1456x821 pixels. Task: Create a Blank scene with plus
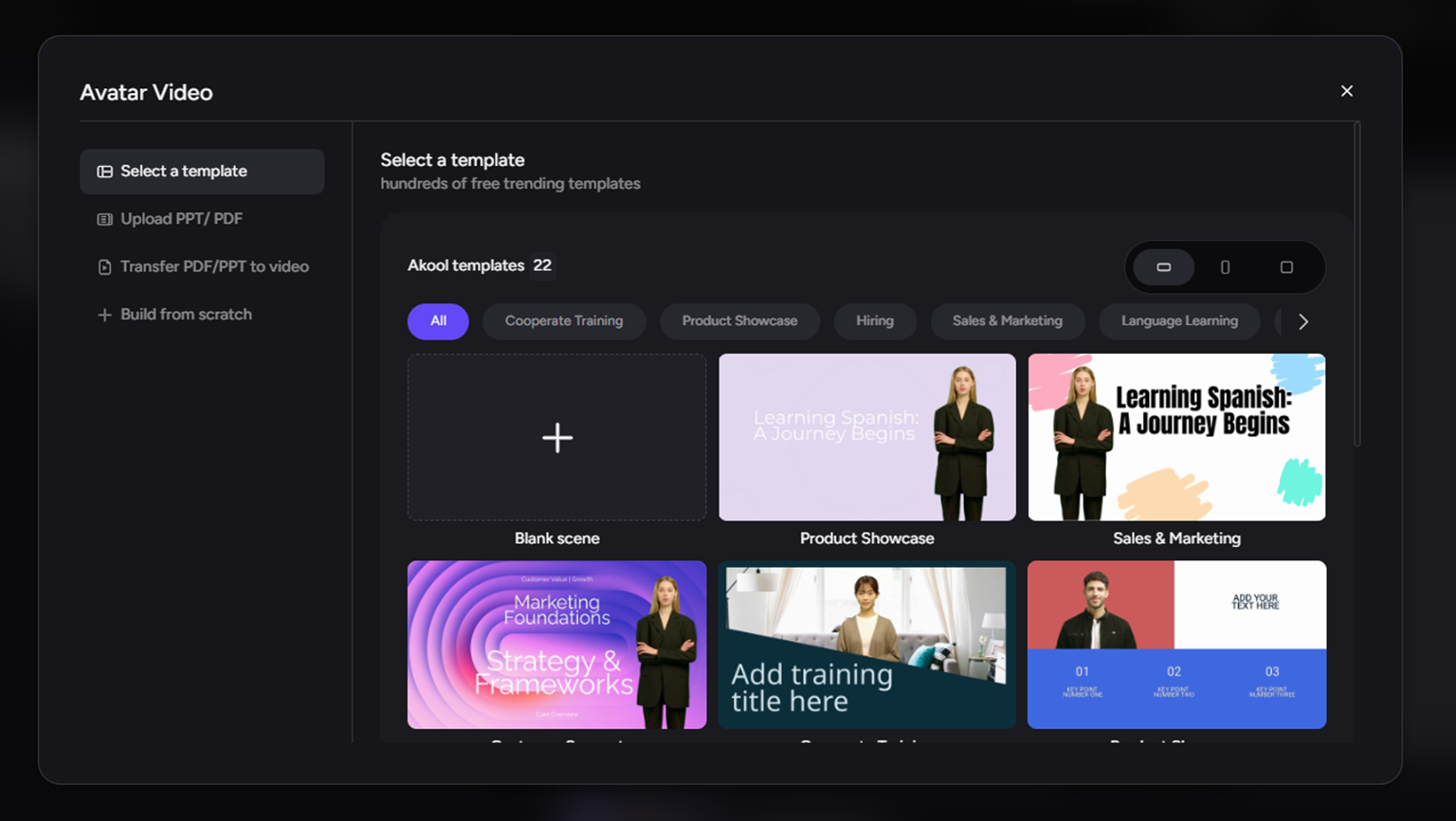(x=557, y=437)
